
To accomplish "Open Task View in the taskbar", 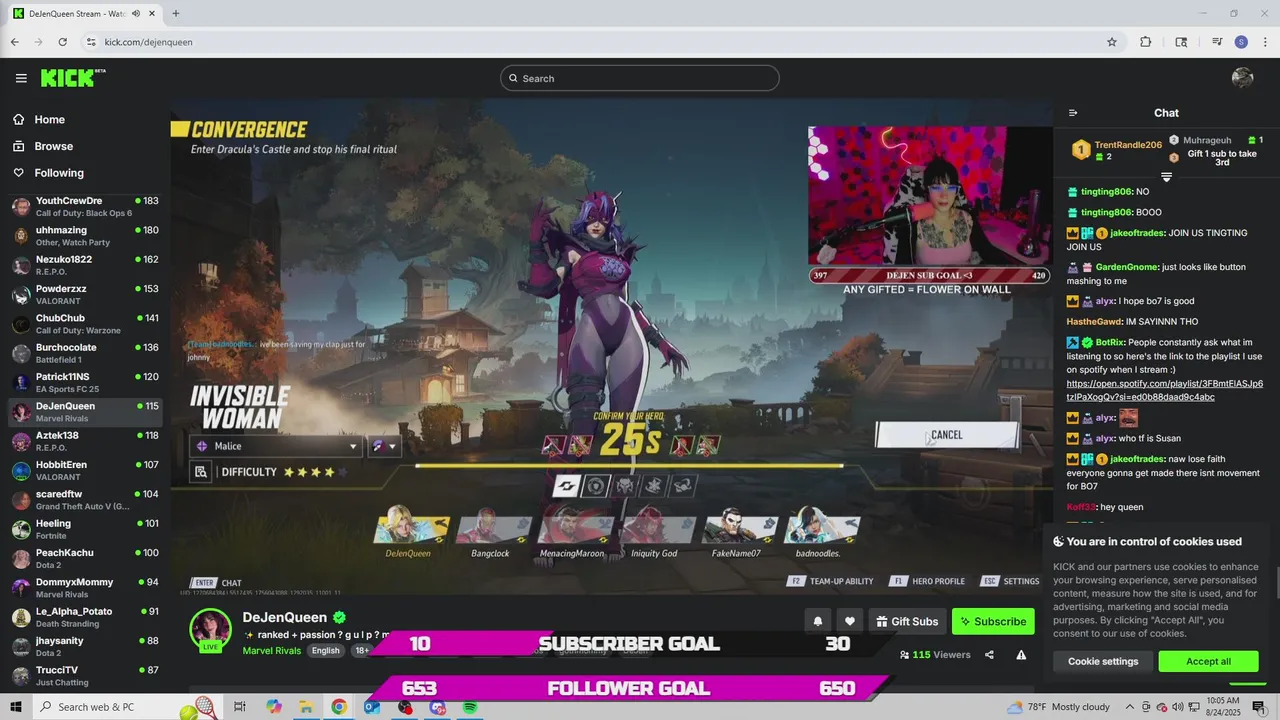I will tap(239, 707).
